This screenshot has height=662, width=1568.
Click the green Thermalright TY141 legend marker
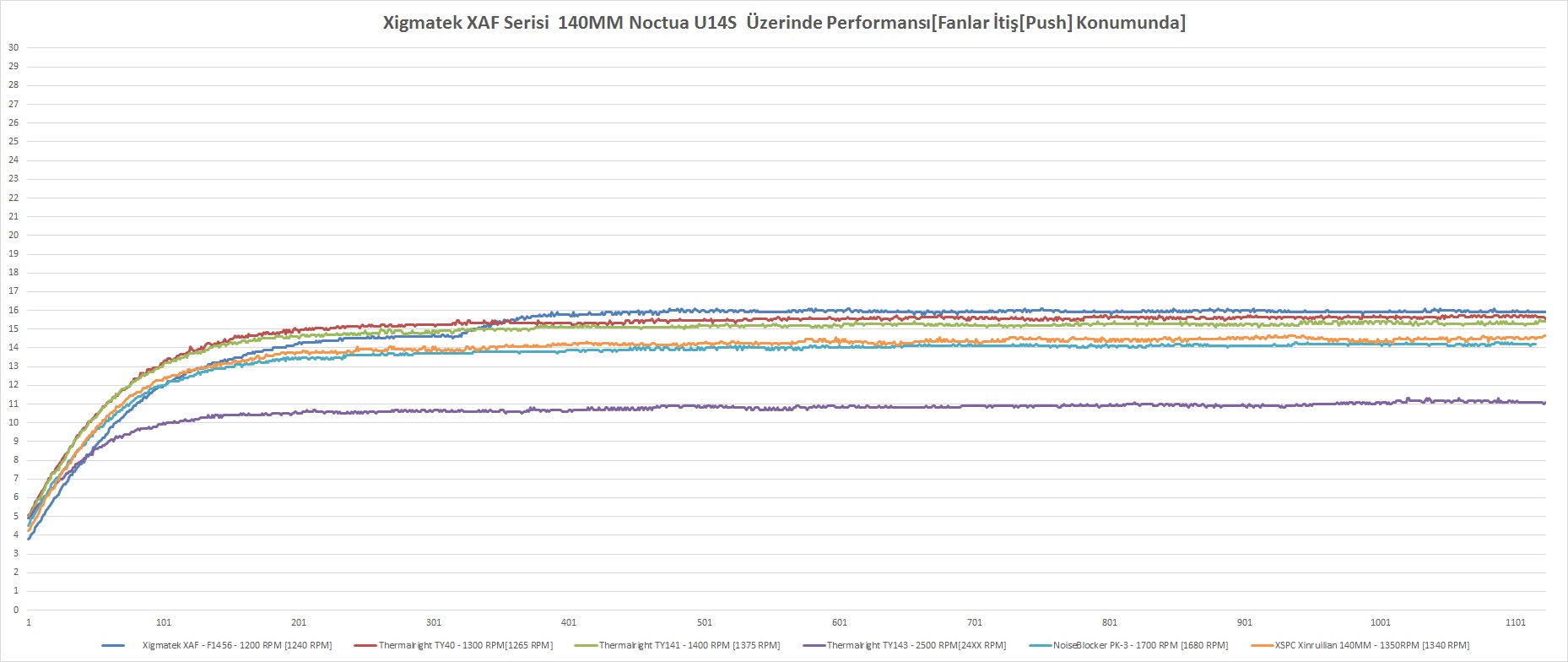(x=586, y=646)
